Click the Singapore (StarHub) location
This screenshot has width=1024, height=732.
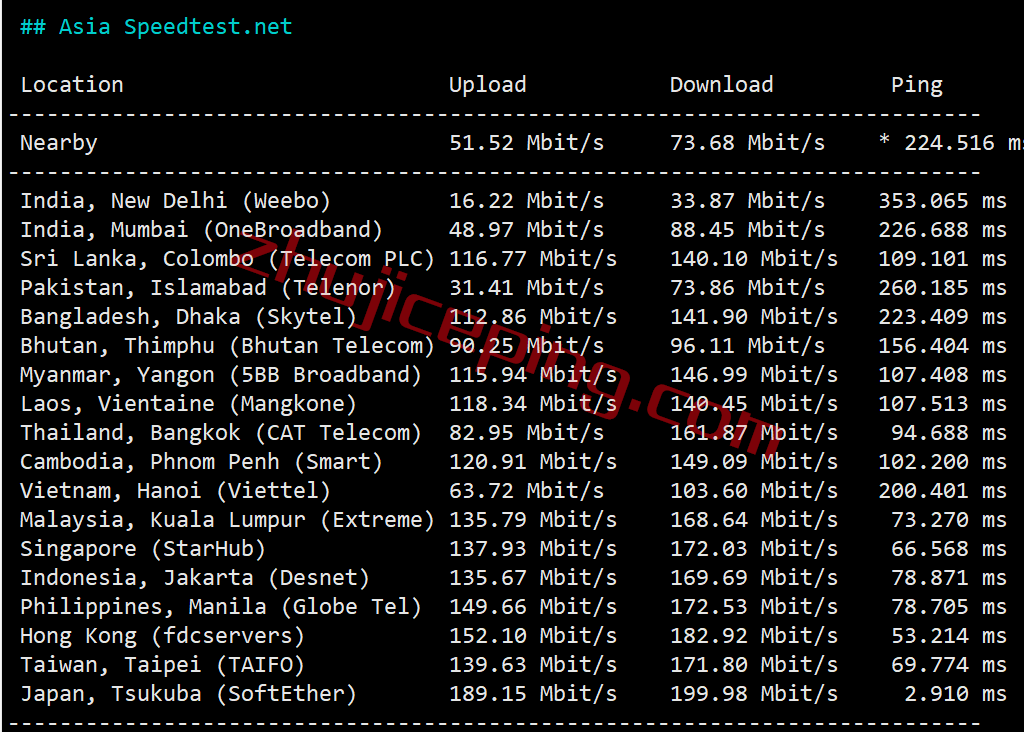[143, 549]
